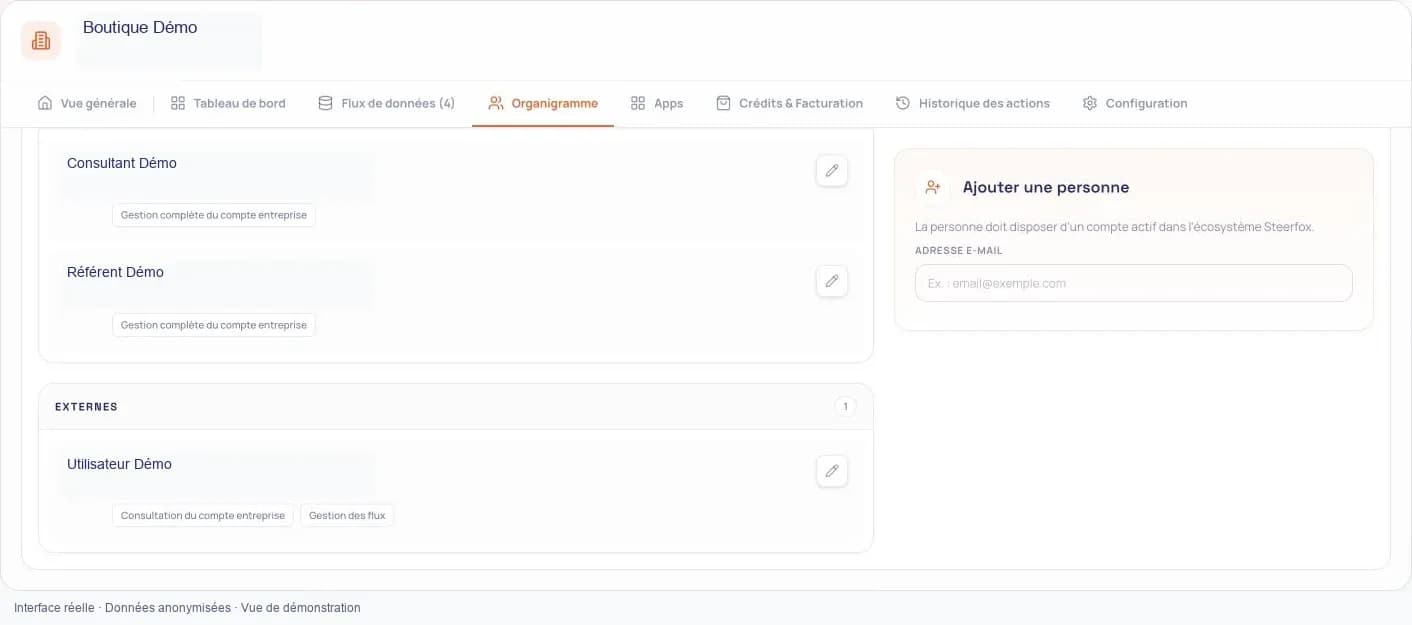
Task: Click Référent Démo's Gestion complète du compte entreprise tag
Action: point(214,325)
